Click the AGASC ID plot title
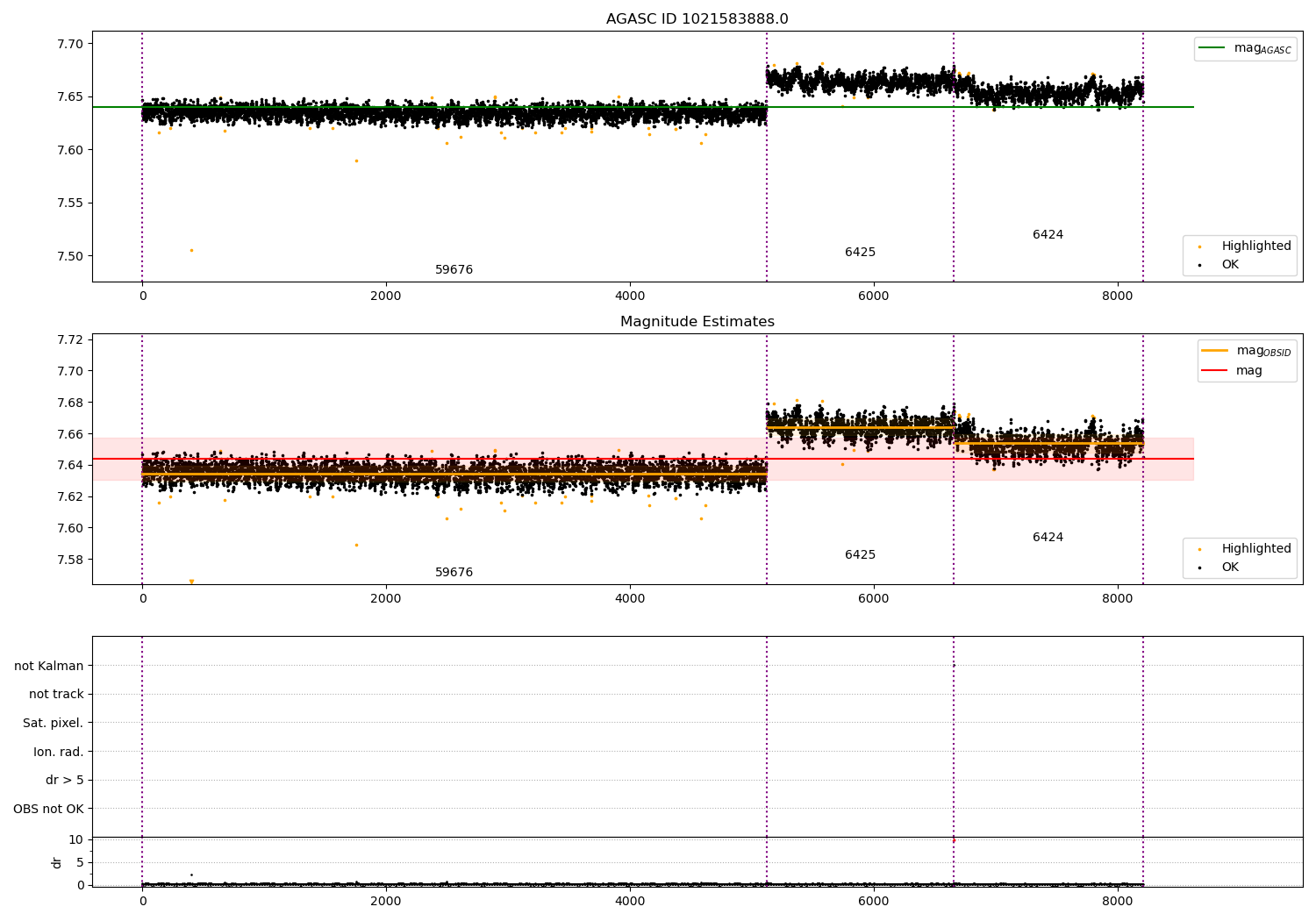1316x921 pixels. tap(697, 19)
